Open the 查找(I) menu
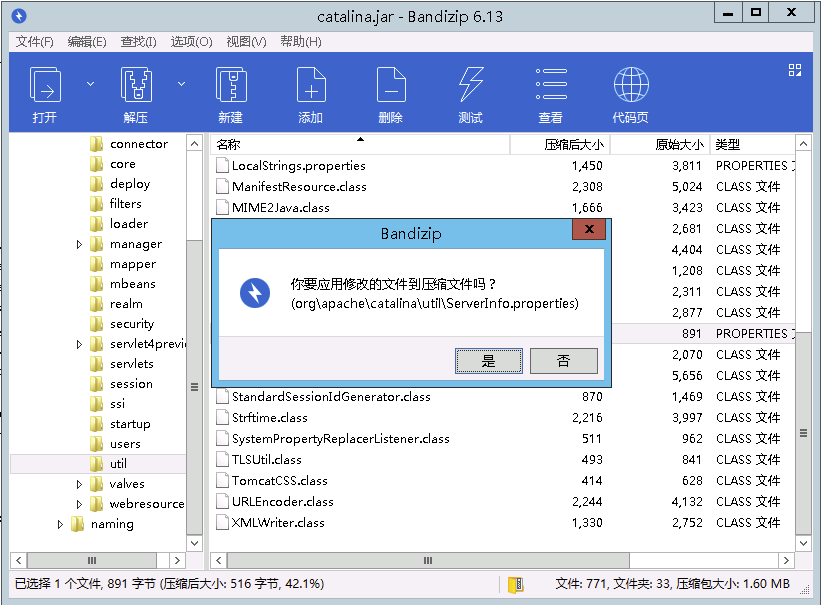822x605 pixels. [x=138, y=41]
